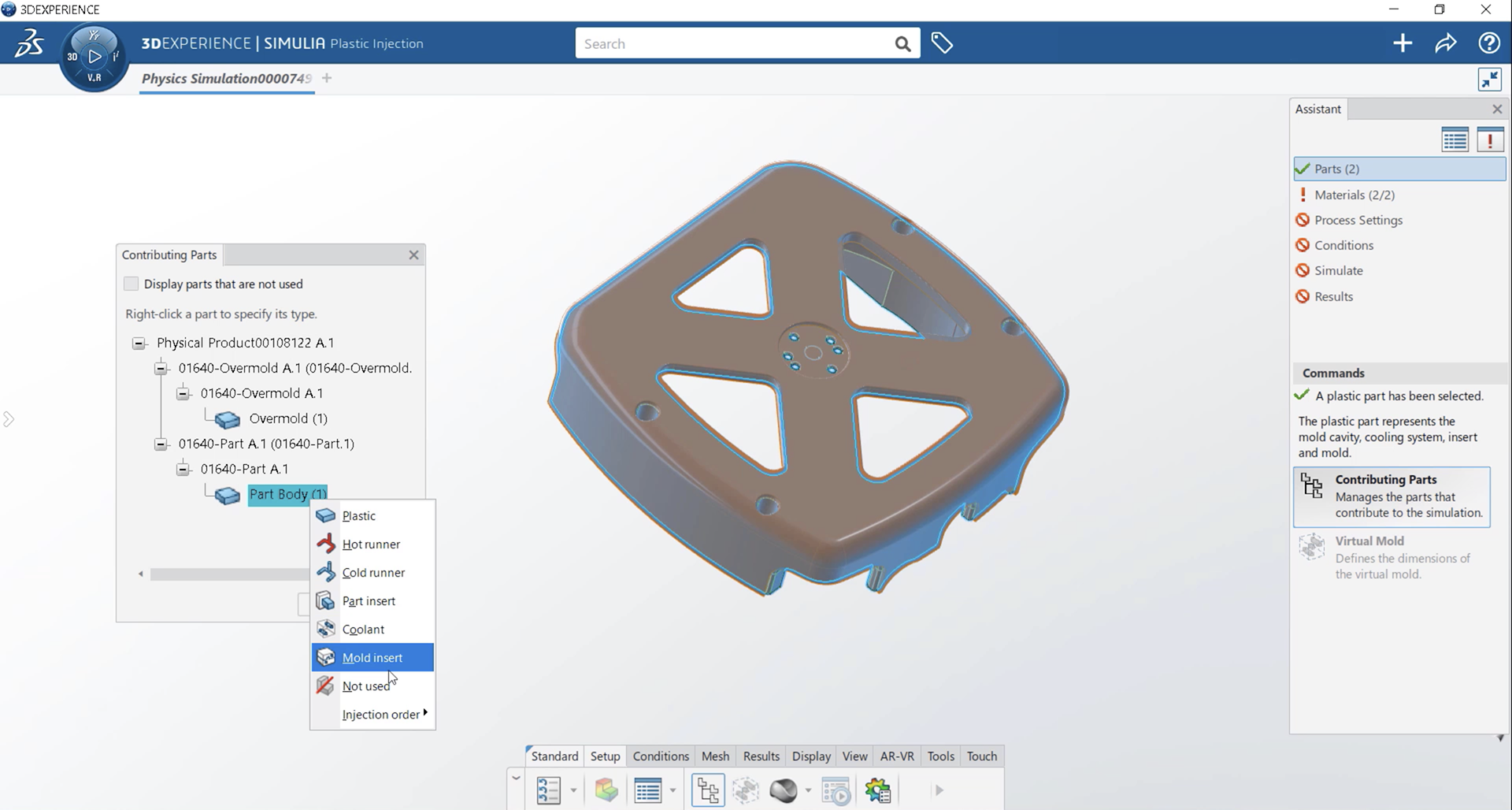Click the Assistant warnings exclamation icon
Viewport: 1512px width, 810px height.
click(x=1490, y=139)
